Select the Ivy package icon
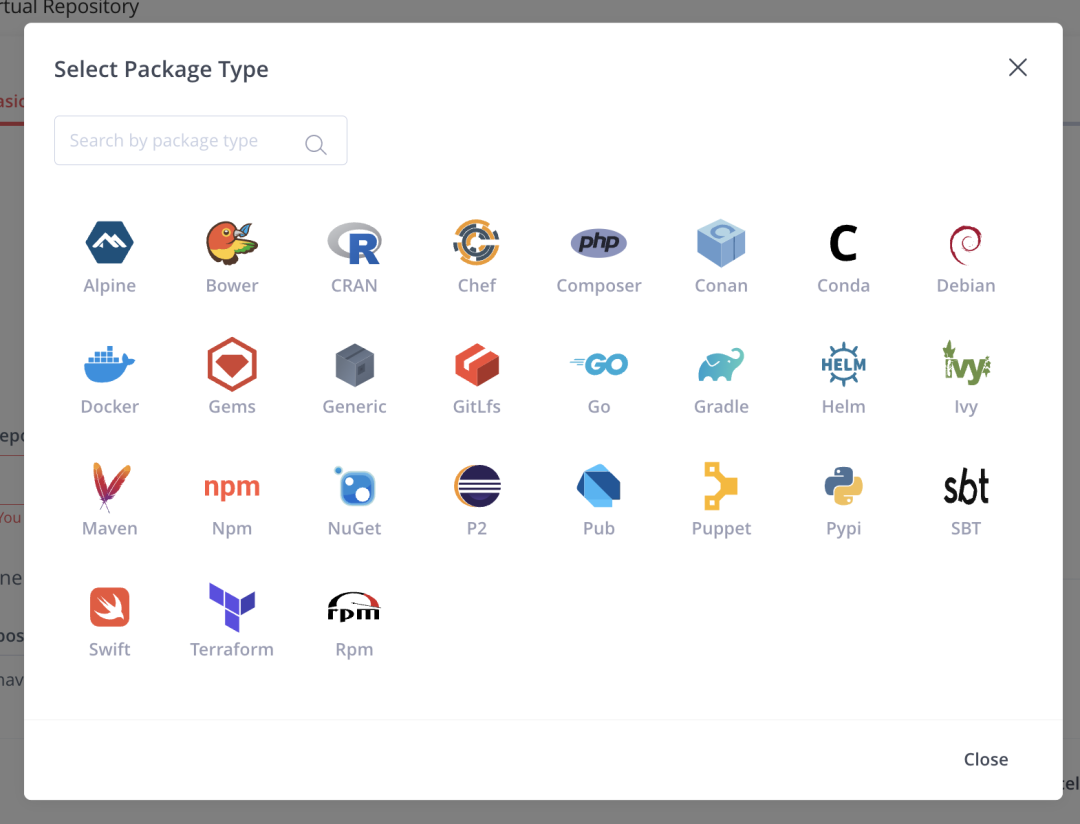Image resolution: width=1080 pixels, height=824 pixels. click(x=966, y=363)
